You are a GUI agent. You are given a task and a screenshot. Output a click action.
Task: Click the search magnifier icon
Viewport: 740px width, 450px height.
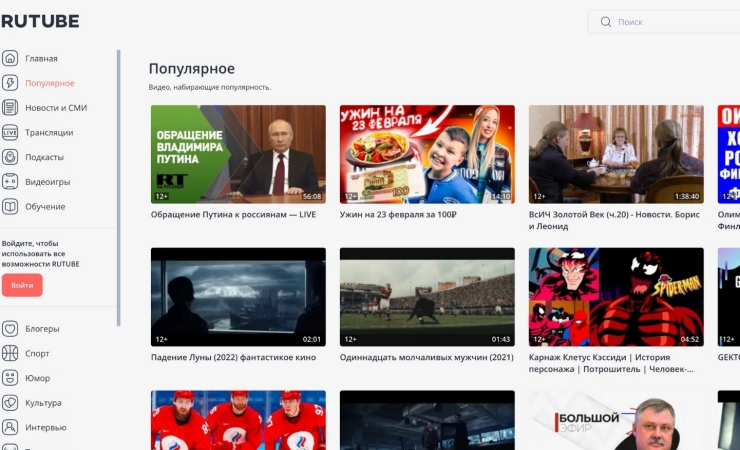click(605, 22)
